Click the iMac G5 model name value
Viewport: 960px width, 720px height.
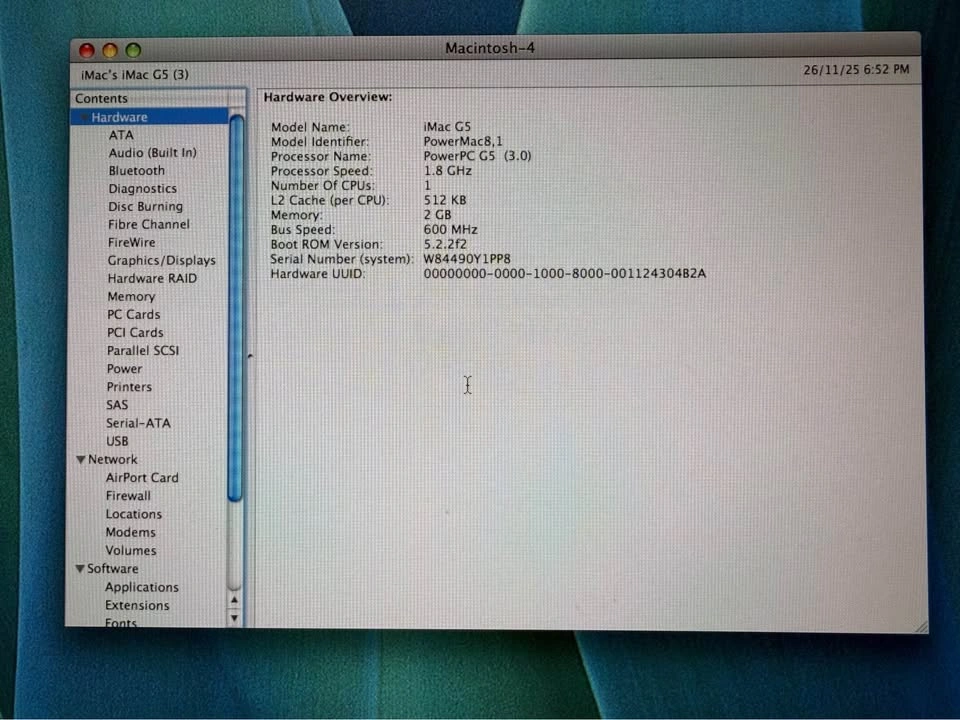point(447,127)
